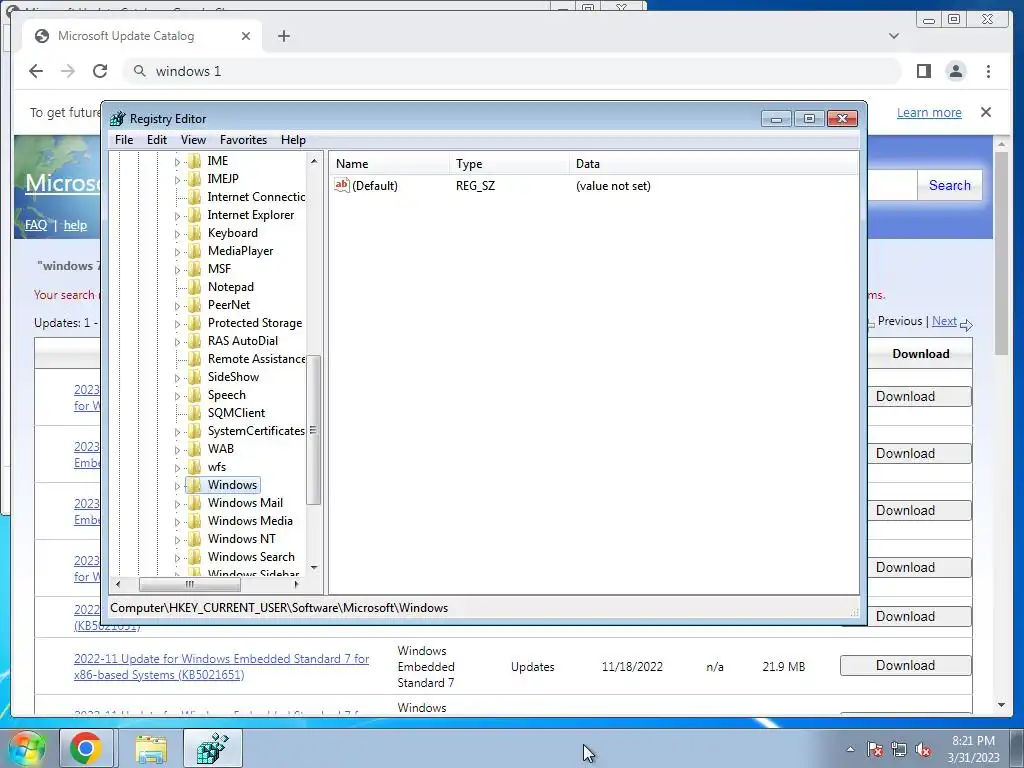Expand the PeerNet registry key
Image resolution: width=1024 pixels, height=768 pixels.
pyautogui.click(x=177, y=306)
